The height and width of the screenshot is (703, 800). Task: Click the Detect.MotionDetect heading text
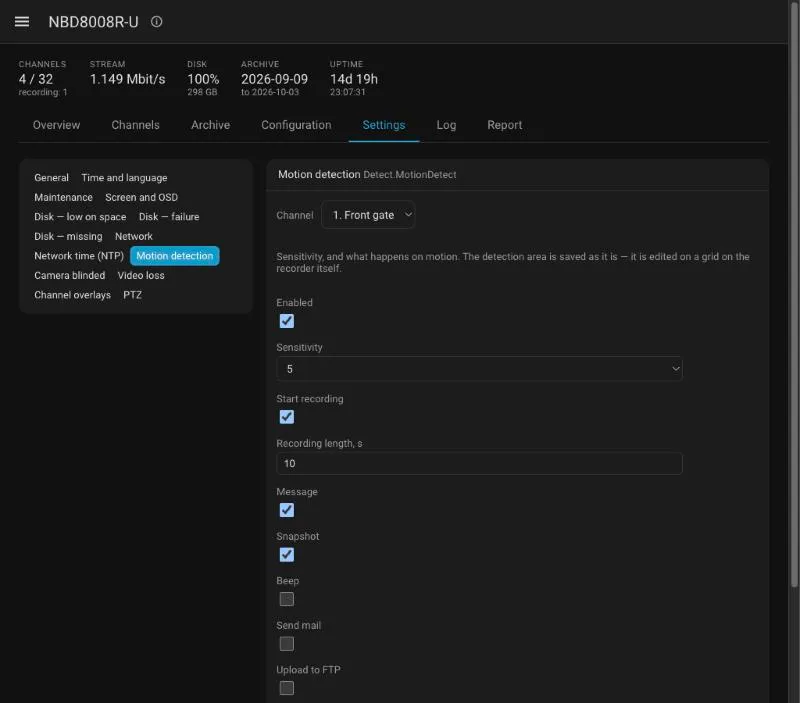click(x=410, y=174)
